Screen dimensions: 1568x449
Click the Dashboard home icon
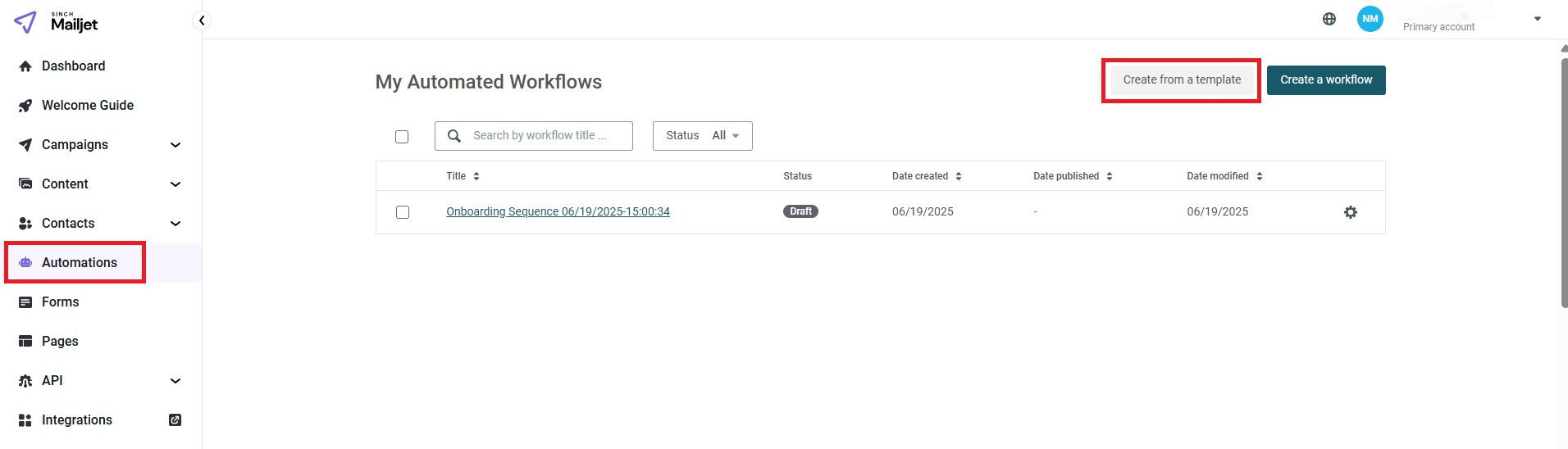click(25, 66)
